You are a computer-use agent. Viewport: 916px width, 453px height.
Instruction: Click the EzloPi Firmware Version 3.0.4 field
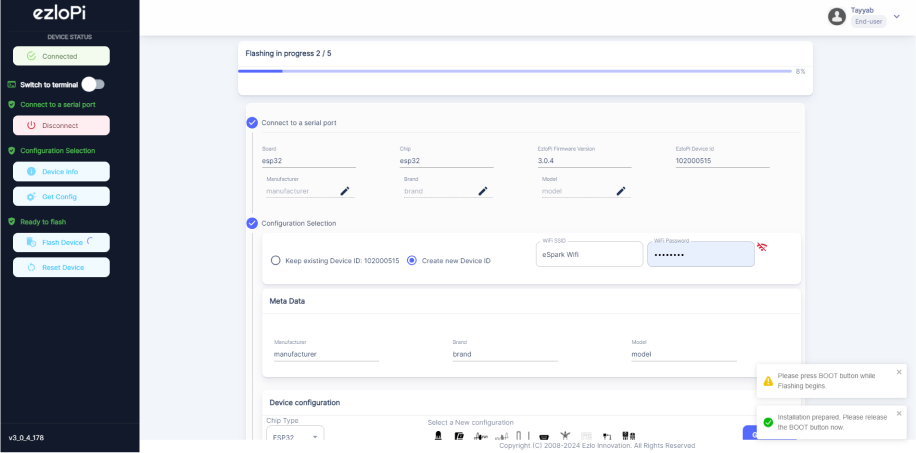click(x=584, y=161)
